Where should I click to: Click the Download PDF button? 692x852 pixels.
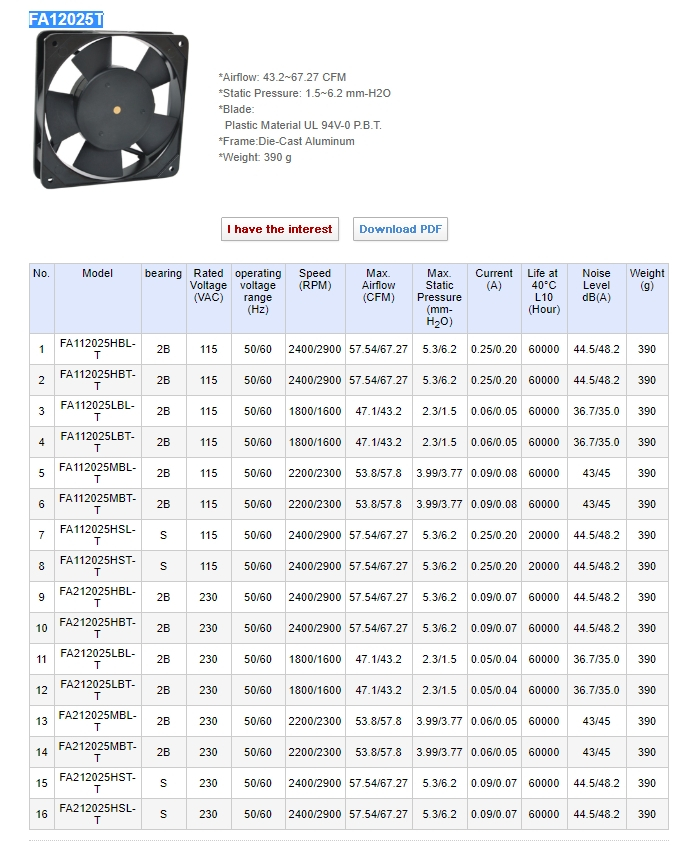(x=400, y=229)
